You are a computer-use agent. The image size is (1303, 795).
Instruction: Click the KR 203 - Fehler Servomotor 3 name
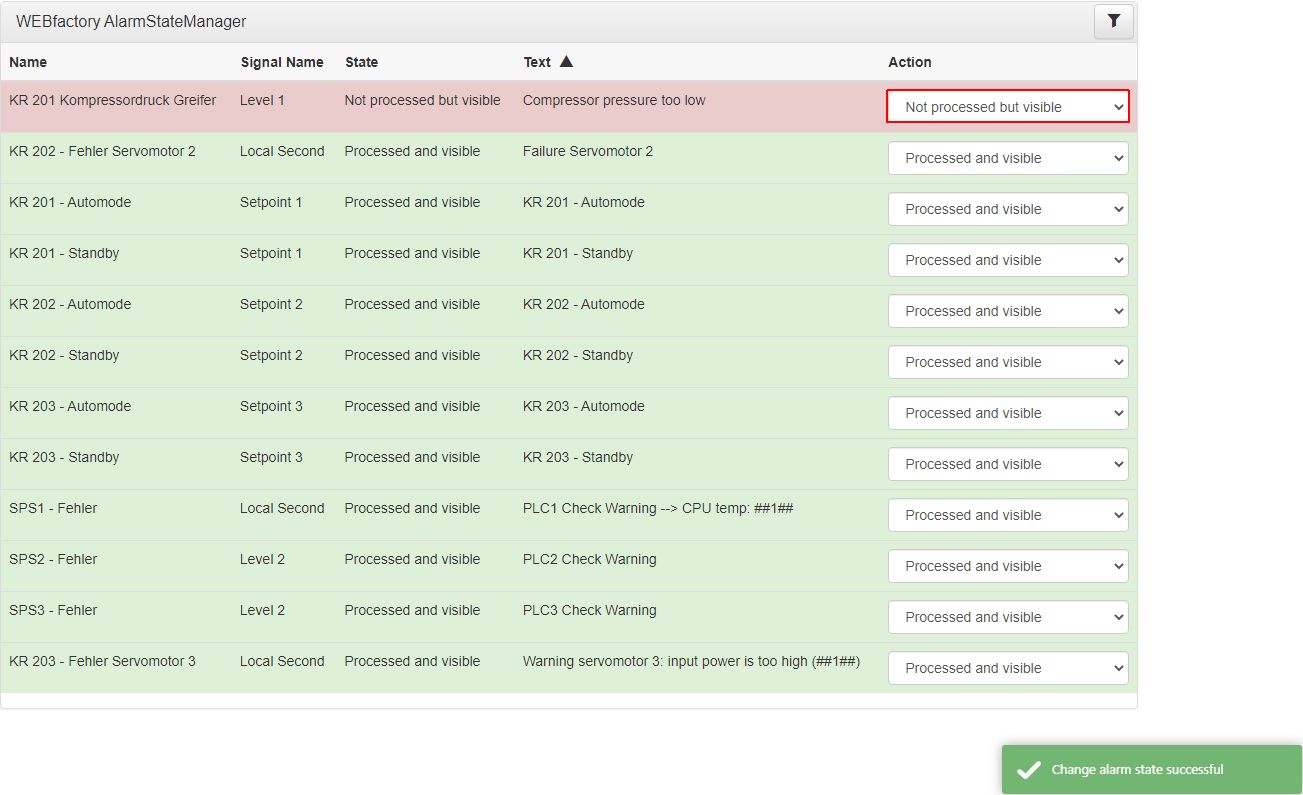point(103,661)
